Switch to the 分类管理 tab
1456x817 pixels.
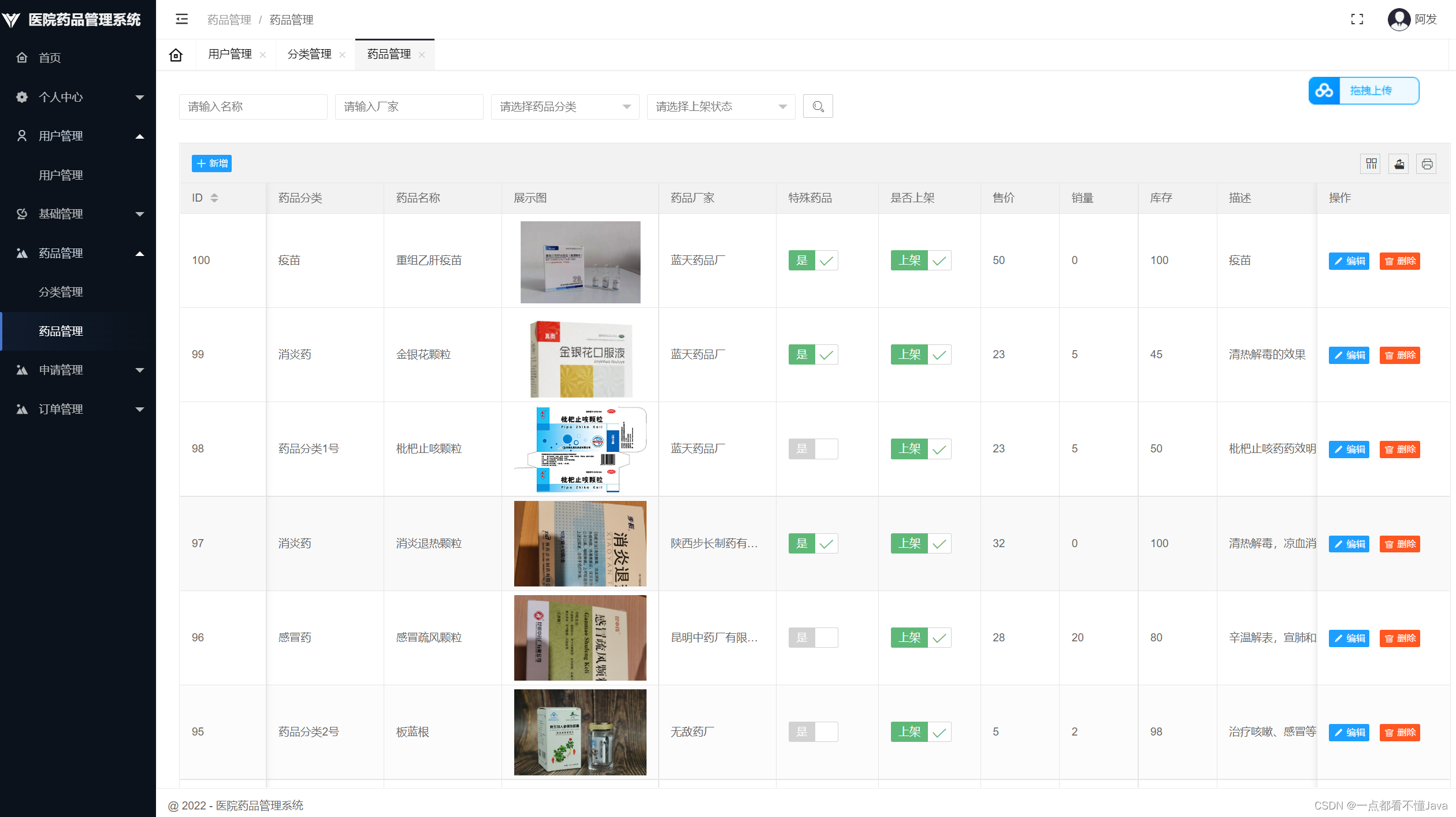click(310, 54)
